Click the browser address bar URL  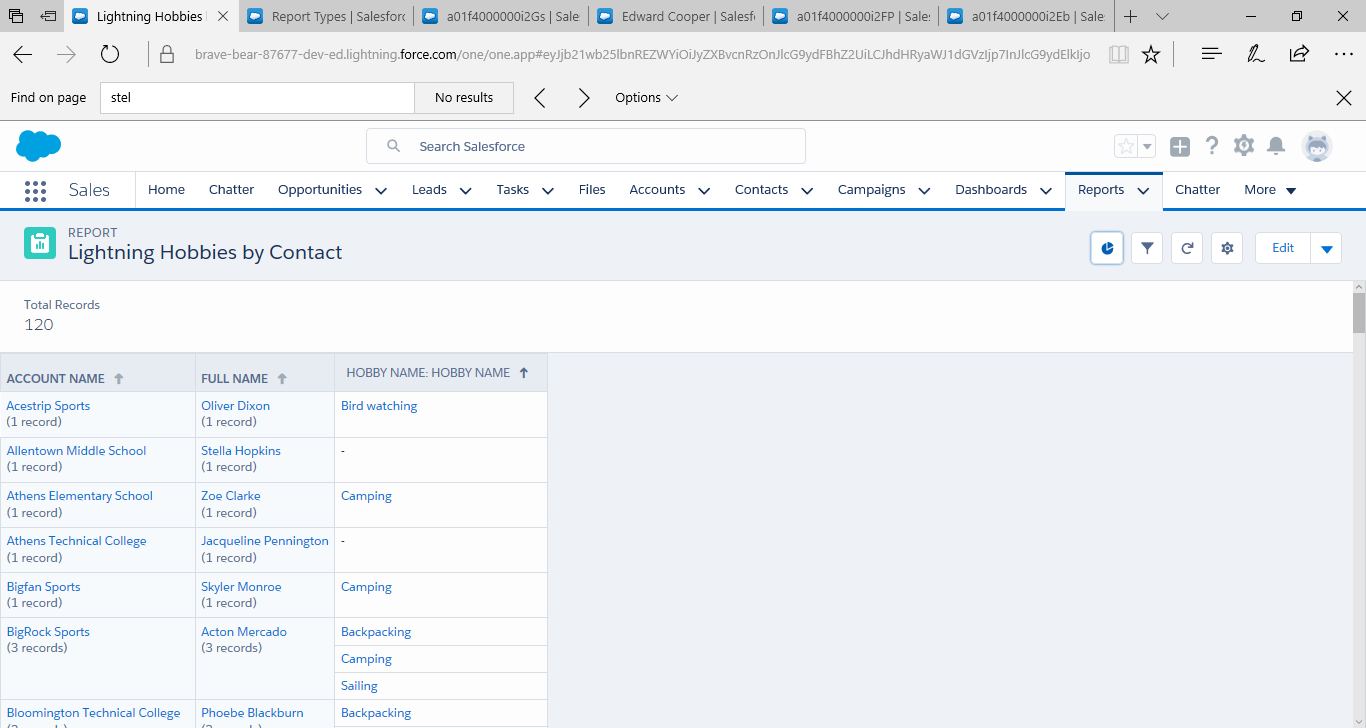[643, 55]
